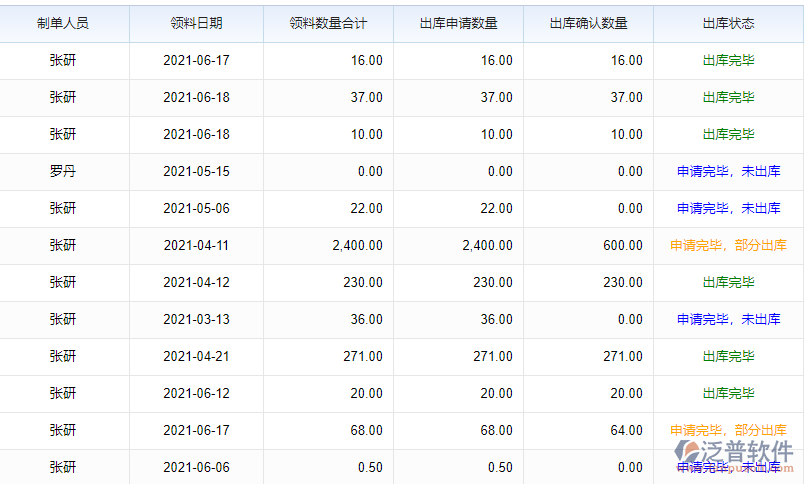Click 申请完毕,未出库 status in 罗丹 row
This screenshot has height=484, width=804.
click(x=729, y=171)
